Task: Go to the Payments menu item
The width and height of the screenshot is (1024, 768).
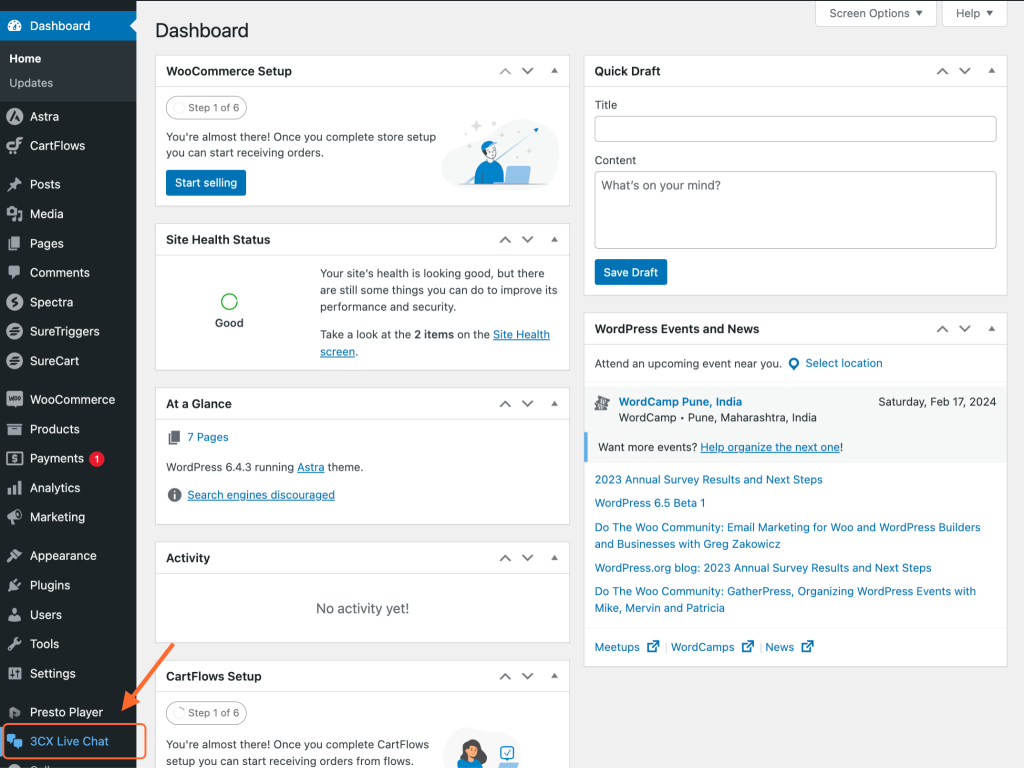Action: [56, 459]
